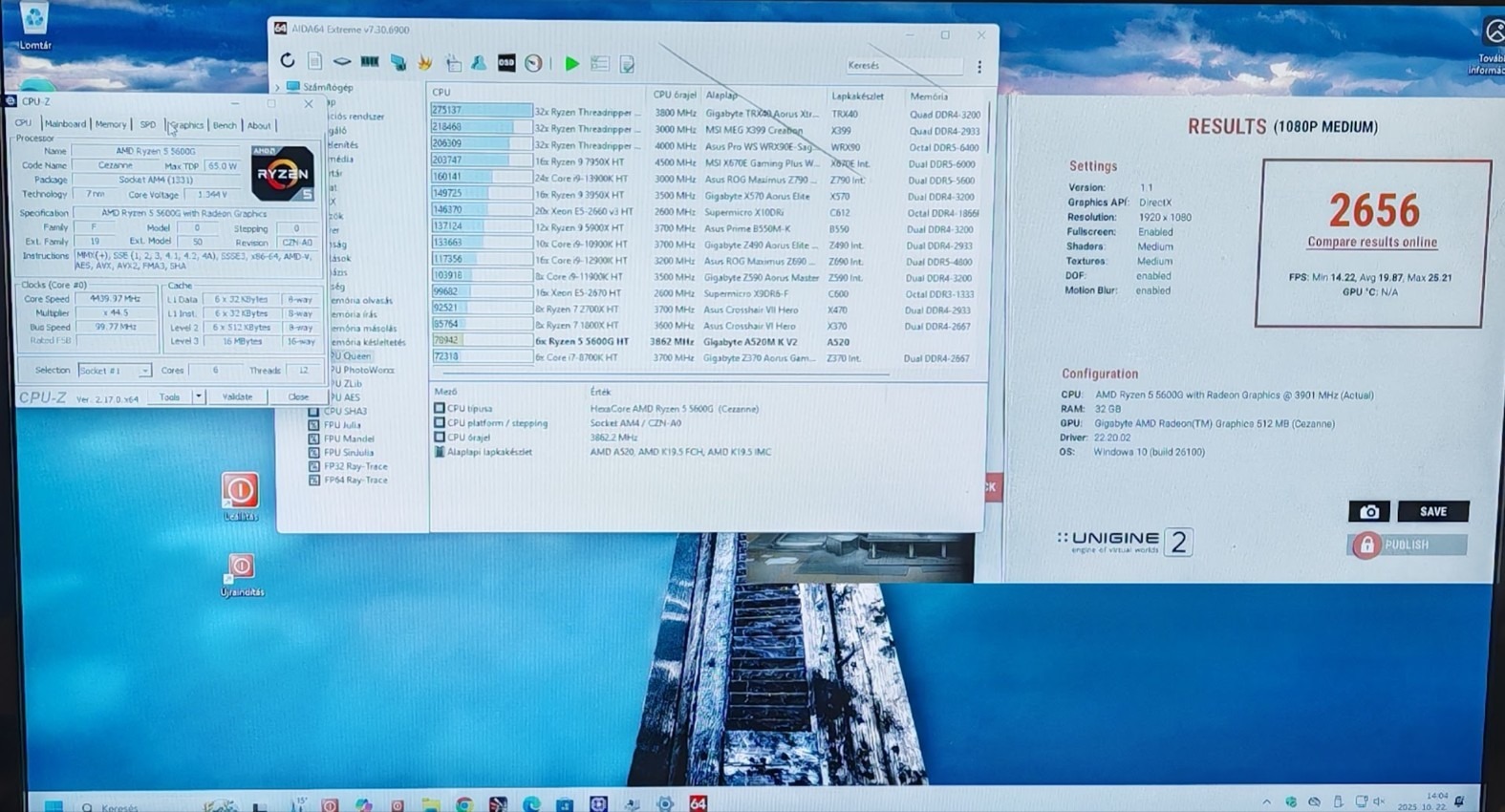
Task: Sort by CPU órajel column header
Action: (674, 95)
